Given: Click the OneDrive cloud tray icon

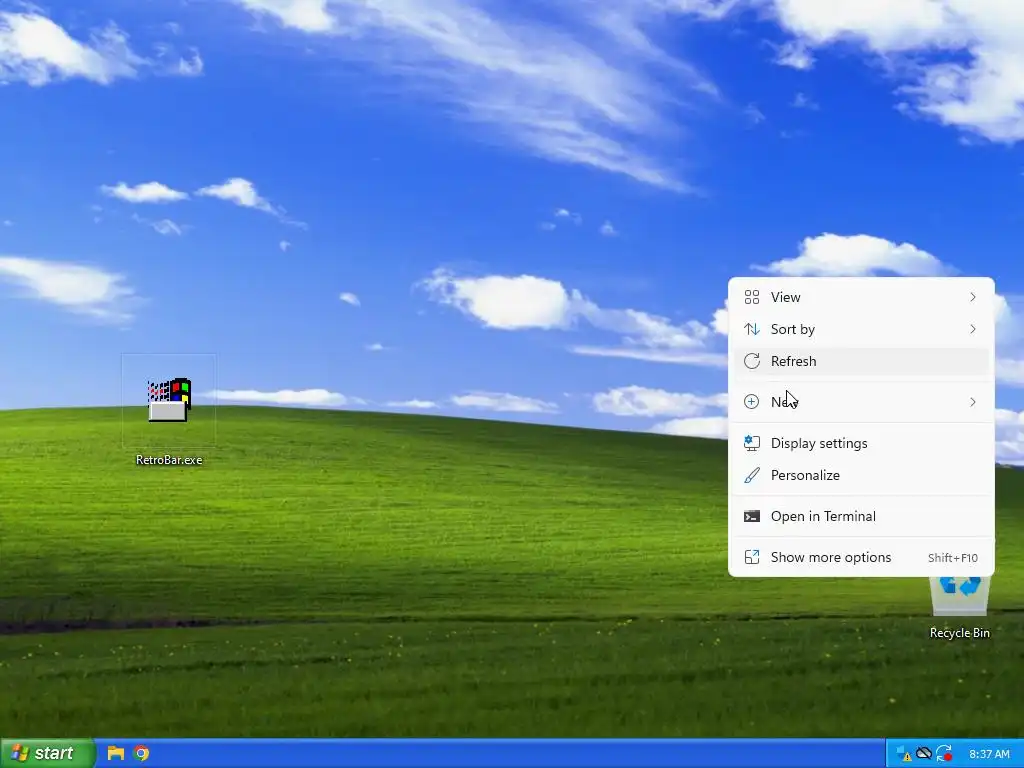Looking at the screenshot, I should 923,753.
